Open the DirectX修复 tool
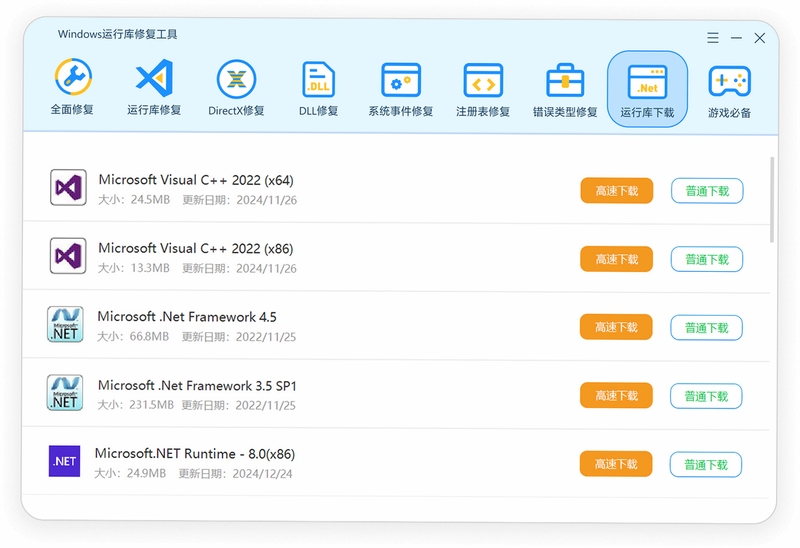The height and width of the screenshot is (548, 800). tap(236, 88)
